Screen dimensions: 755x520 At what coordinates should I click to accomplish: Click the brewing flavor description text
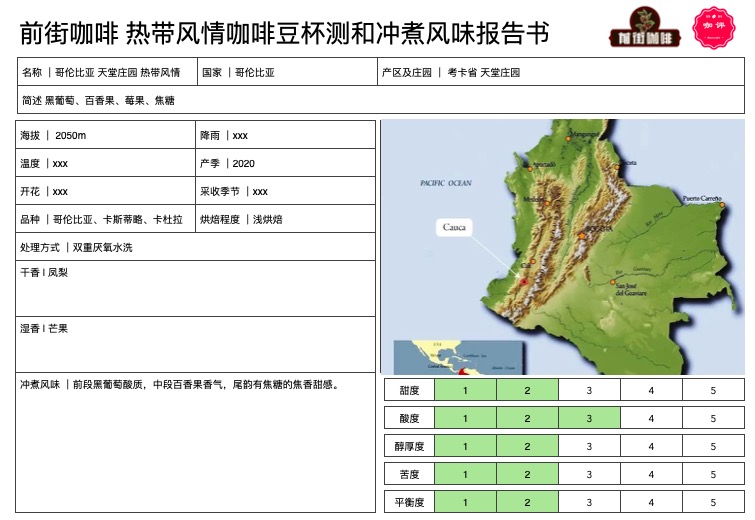click(x=180, y=384)
